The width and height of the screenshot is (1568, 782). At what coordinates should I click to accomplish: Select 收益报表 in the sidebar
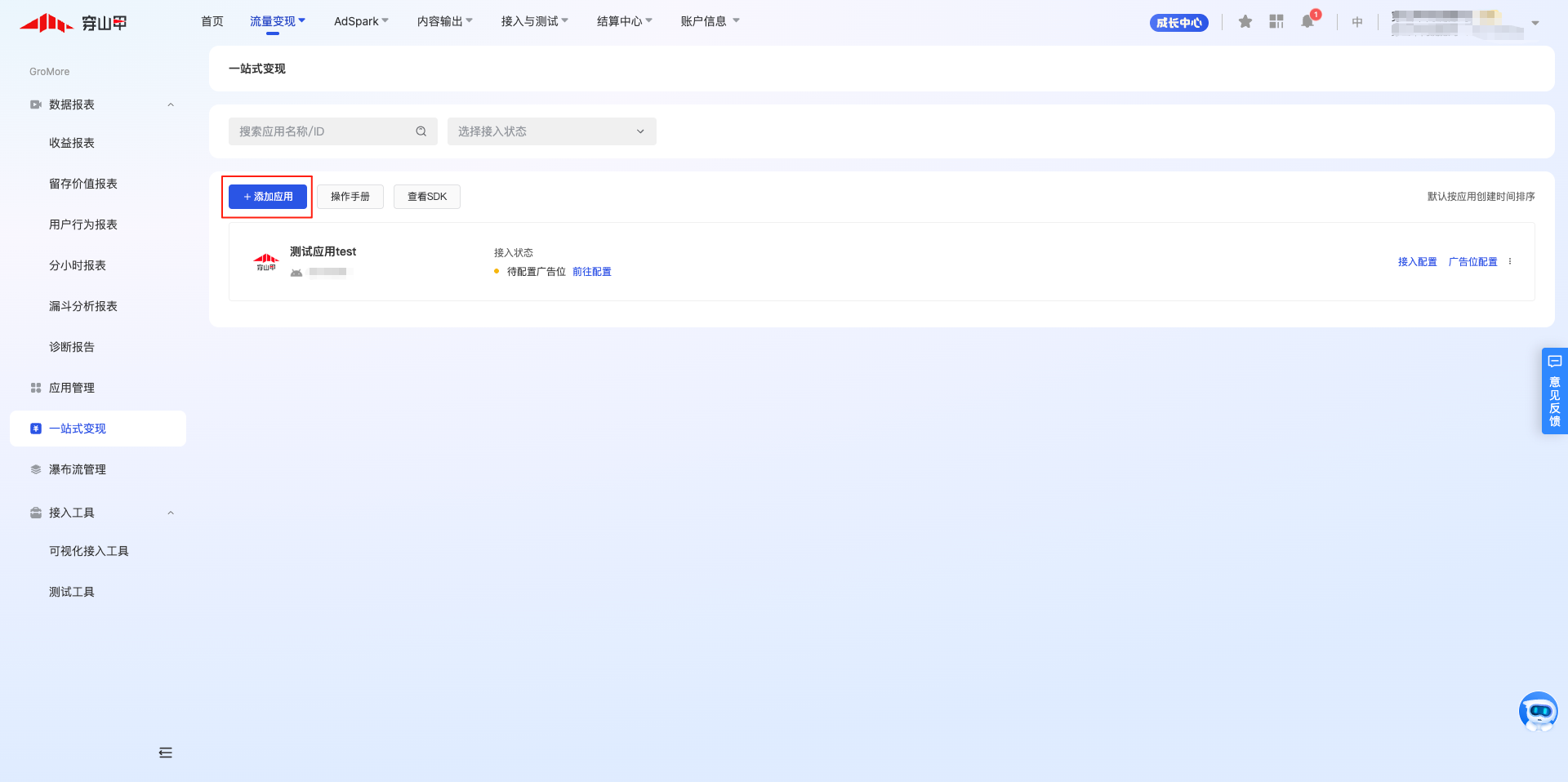[x=72, y=143]
